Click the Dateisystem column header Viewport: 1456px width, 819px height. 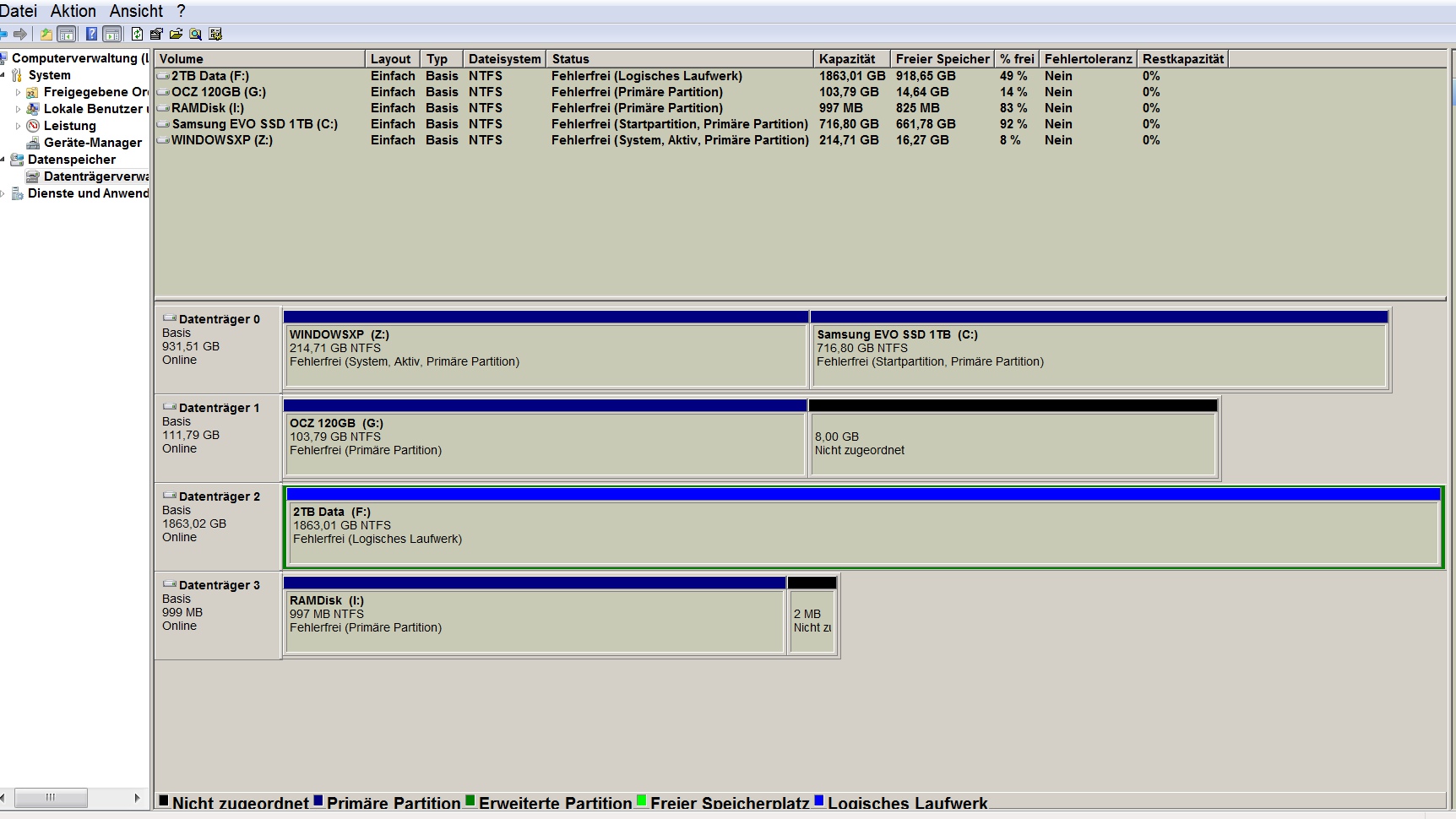tap(504, 58)
